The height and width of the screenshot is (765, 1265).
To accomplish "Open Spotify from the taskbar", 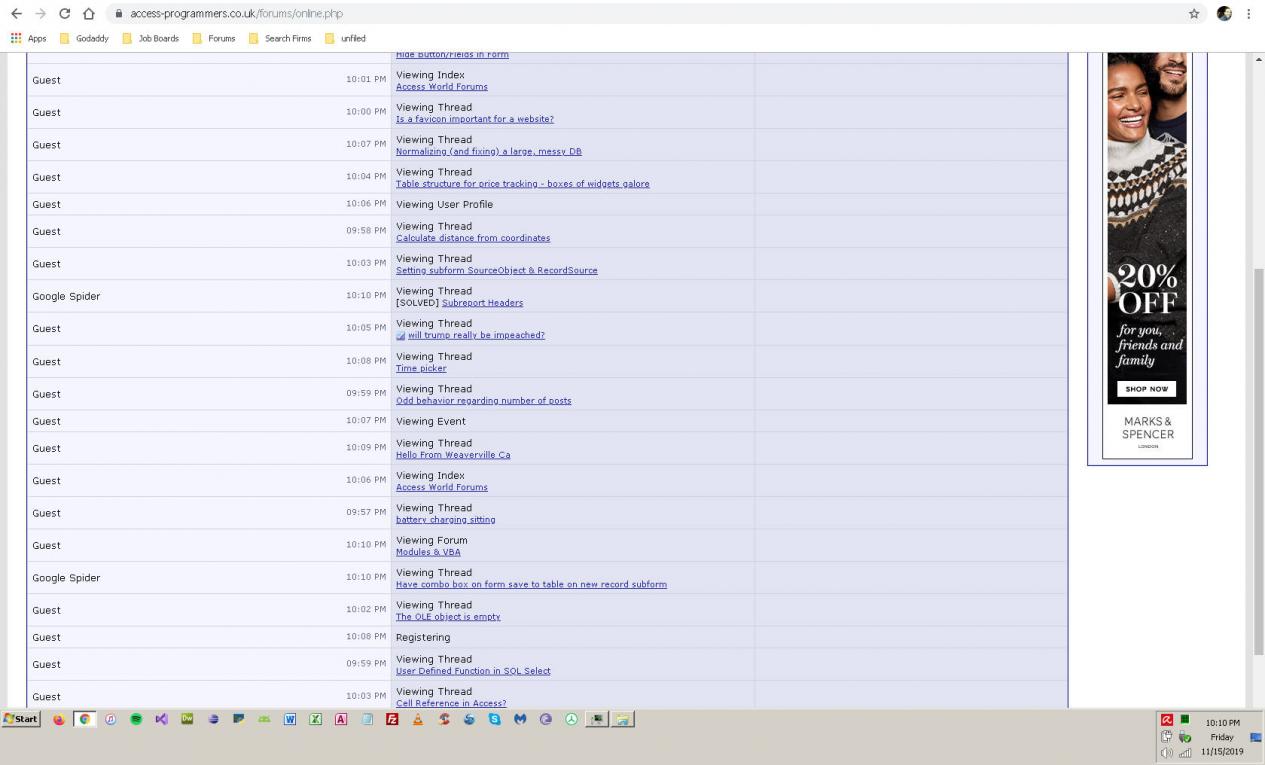I will coord(136,719).
